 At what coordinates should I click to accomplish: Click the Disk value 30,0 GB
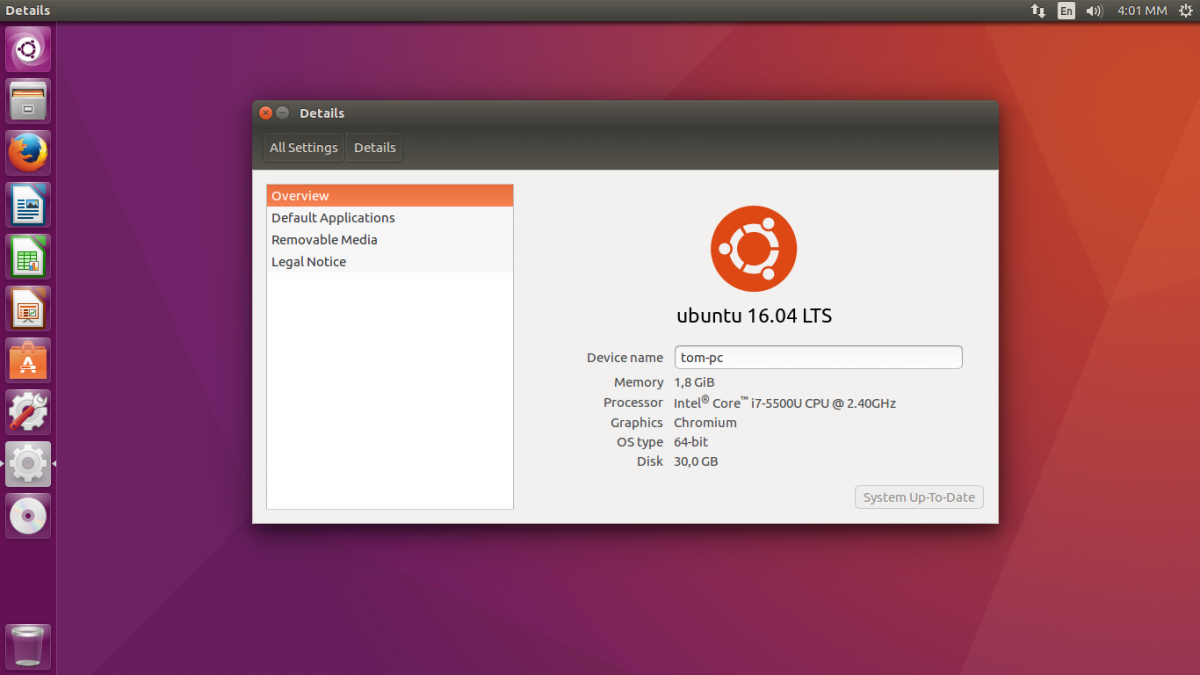(696, 462)
